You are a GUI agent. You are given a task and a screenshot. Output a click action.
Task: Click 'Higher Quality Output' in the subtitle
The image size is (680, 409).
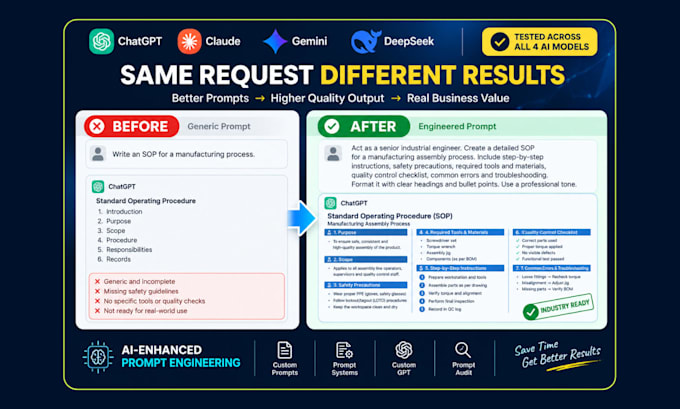tap(327, 98)
